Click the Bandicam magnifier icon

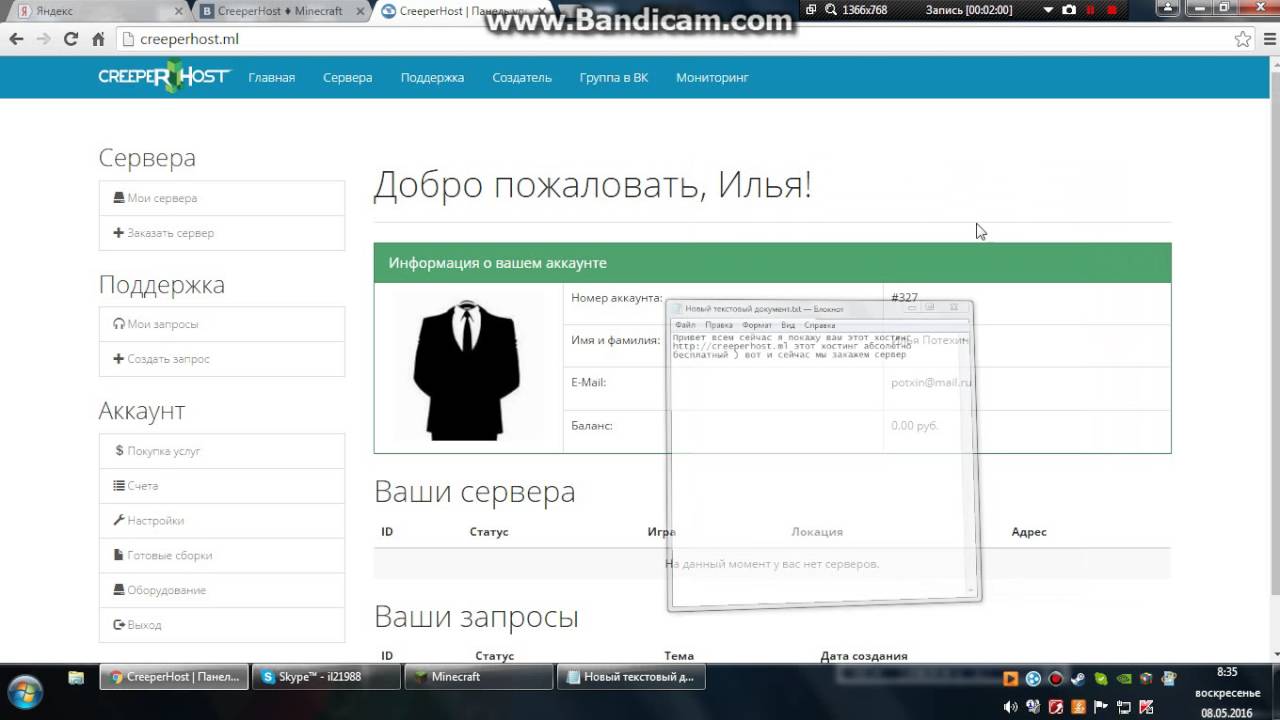(x=831, y=10)
